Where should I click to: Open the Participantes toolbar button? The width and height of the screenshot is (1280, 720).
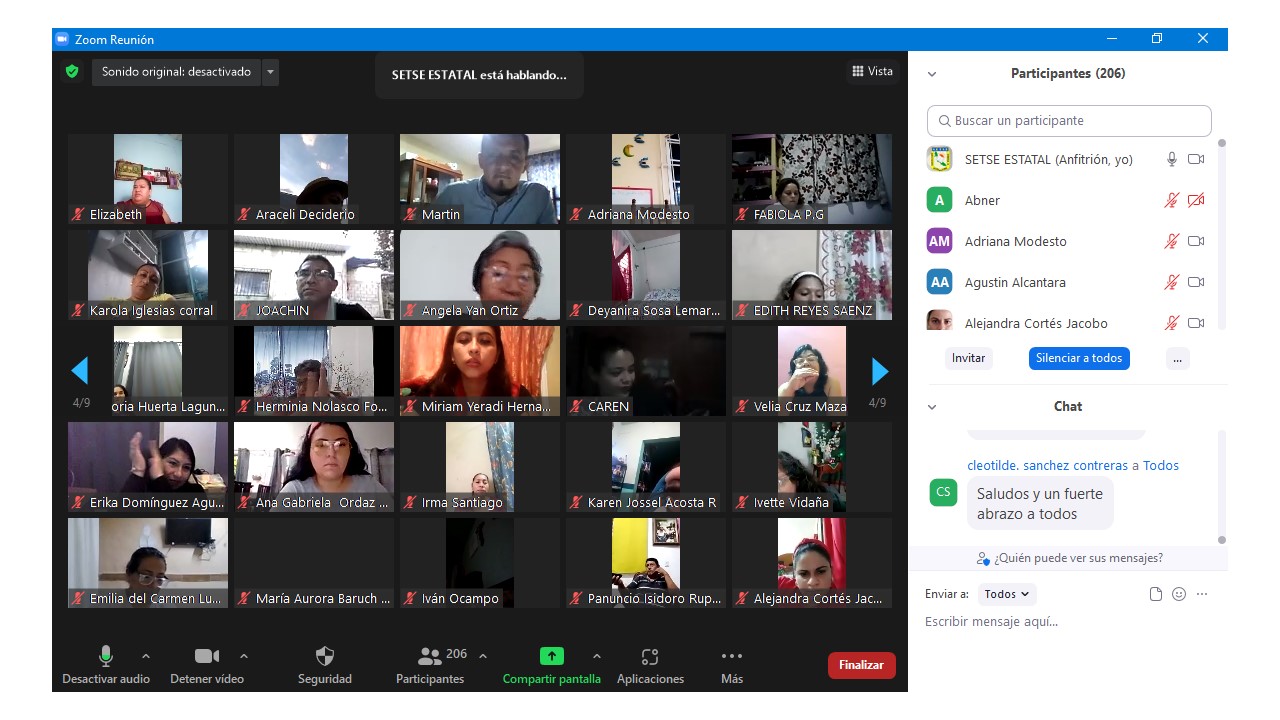point(430,665)
